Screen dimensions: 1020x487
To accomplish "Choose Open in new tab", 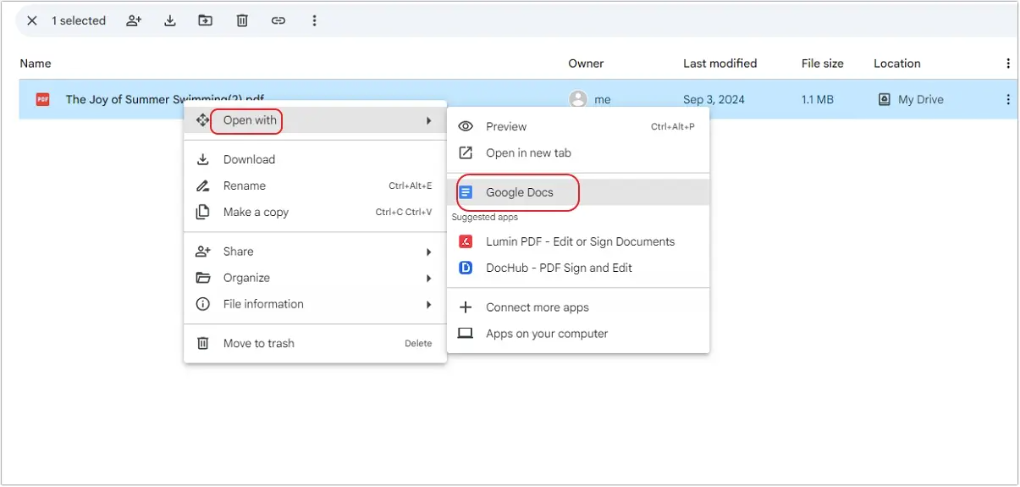I will coord(578,153).
